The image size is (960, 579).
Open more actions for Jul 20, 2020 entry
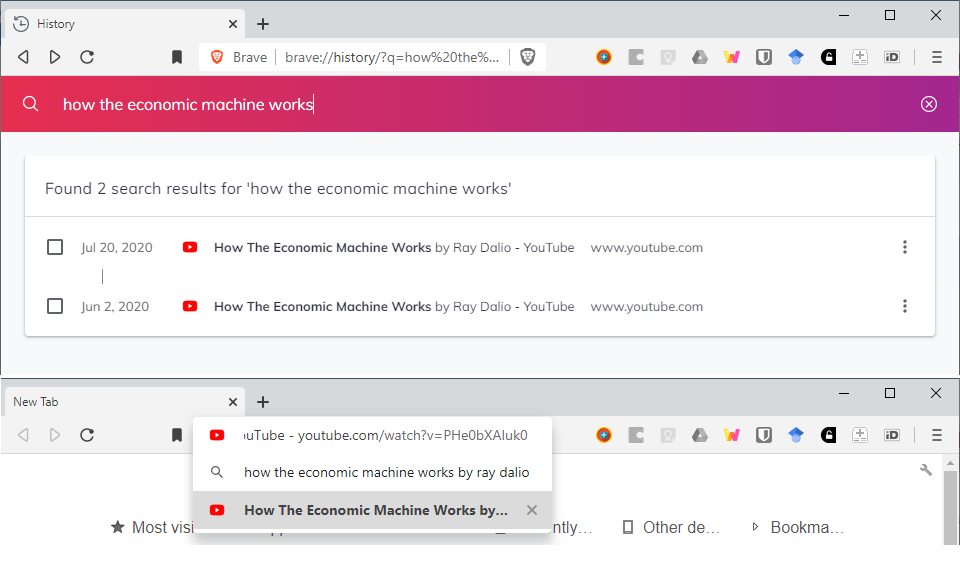coord(905,247)
